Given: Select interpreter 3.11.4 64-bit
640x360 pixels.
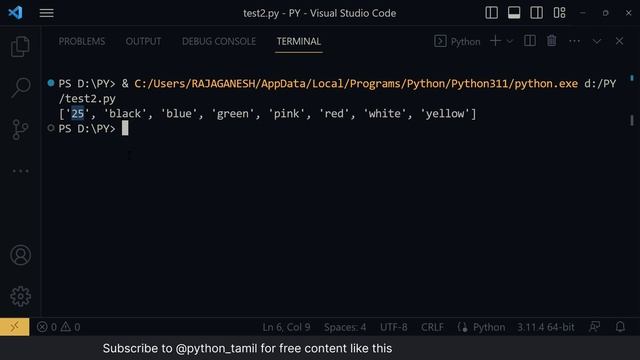Looking at the screenshot, I should pyautogui.click(x=546, y=327).
